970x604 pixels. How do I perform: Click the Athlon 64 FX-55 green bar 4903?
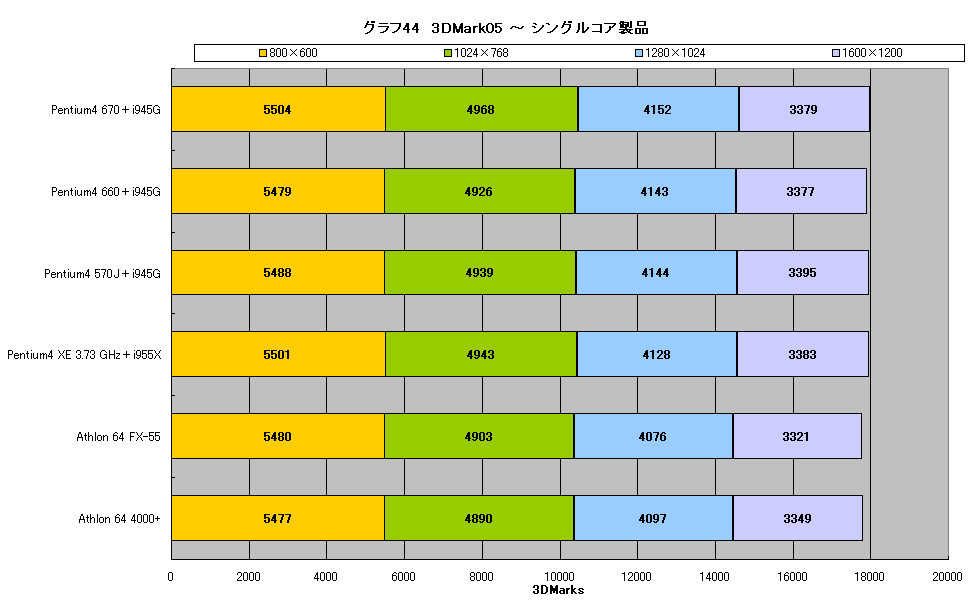[x=479, y=436]
